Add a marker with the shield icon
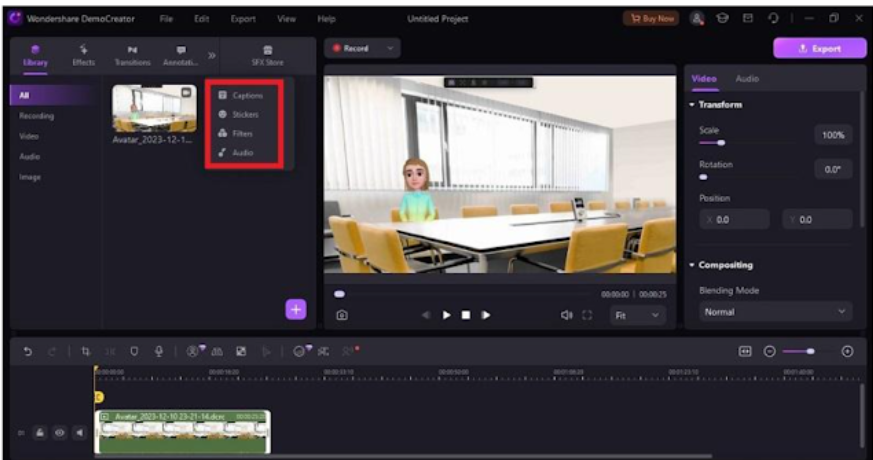The image size is (873, 460). pos(134,351)
